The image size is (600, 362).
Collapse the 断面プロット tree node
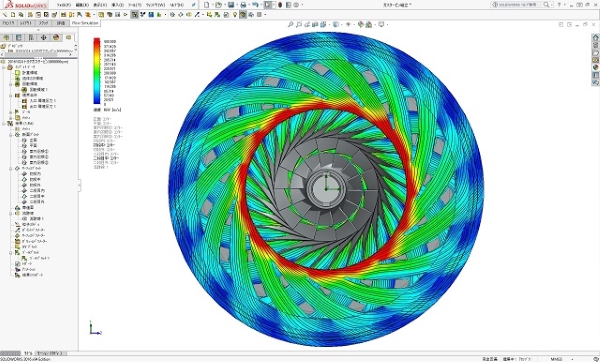[11, 135]
